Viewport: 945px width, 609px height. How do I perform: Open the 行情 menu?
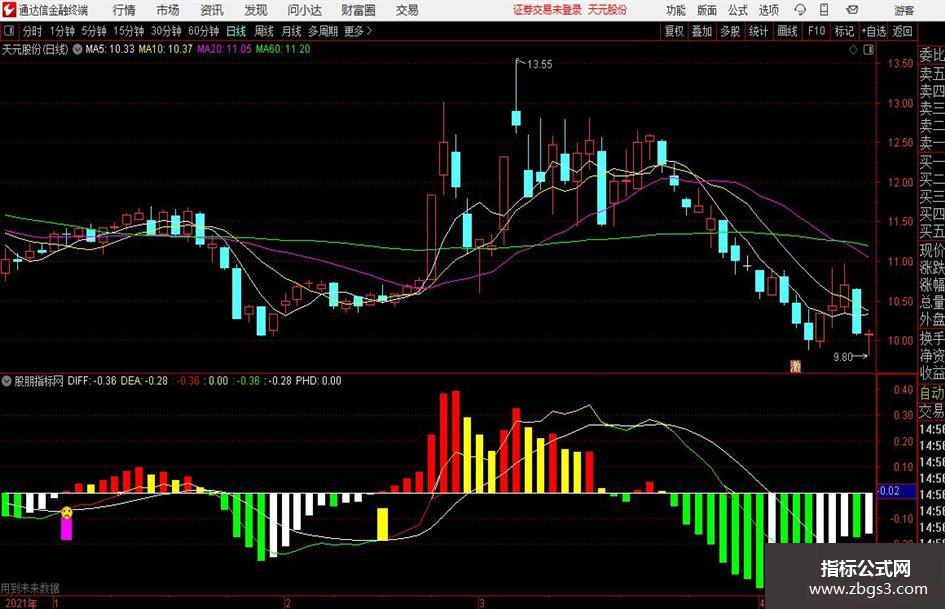click(124, 10)
